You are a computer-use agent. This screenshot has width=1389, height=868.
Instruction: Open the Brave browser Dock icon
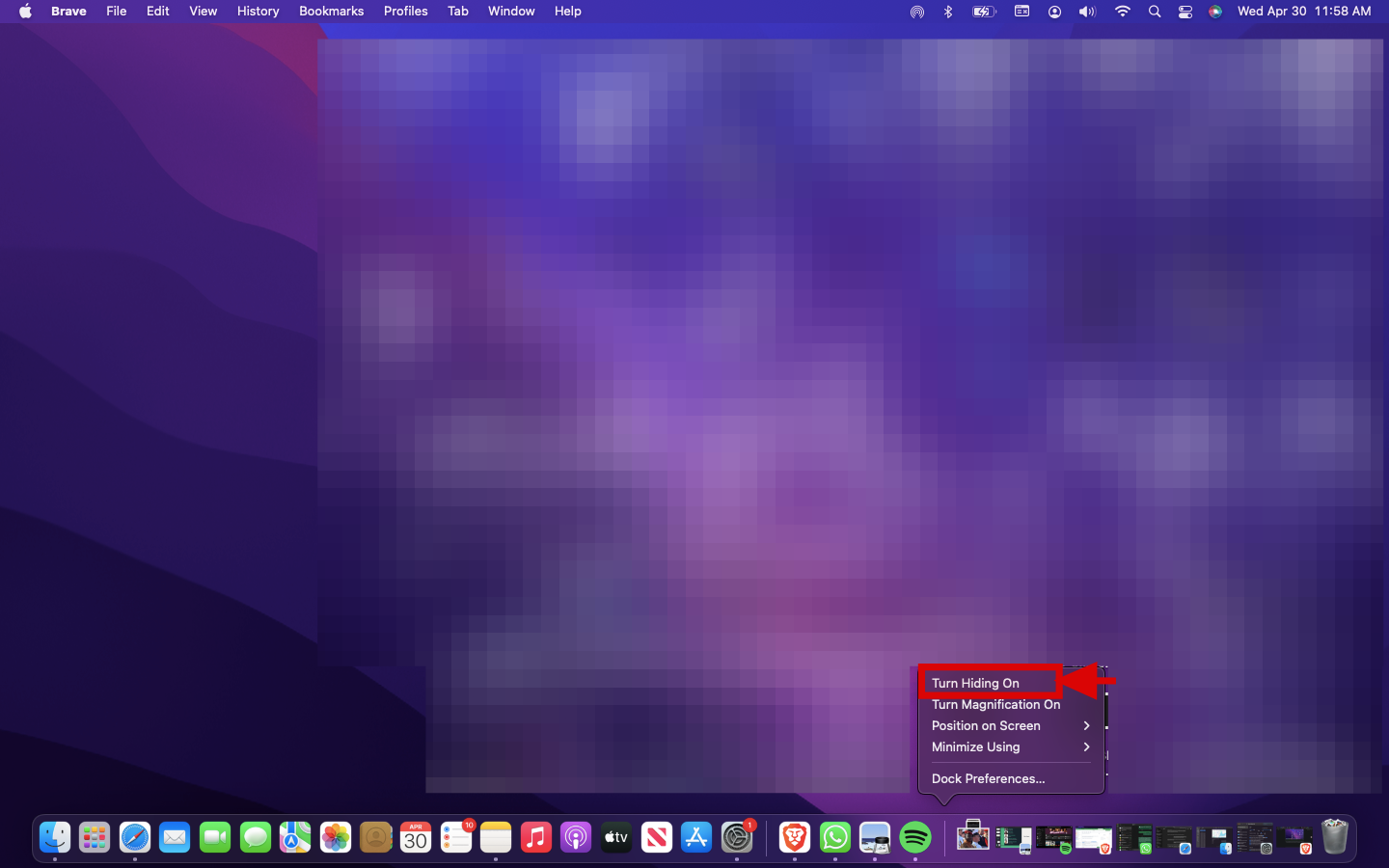[x=794, y=837]
